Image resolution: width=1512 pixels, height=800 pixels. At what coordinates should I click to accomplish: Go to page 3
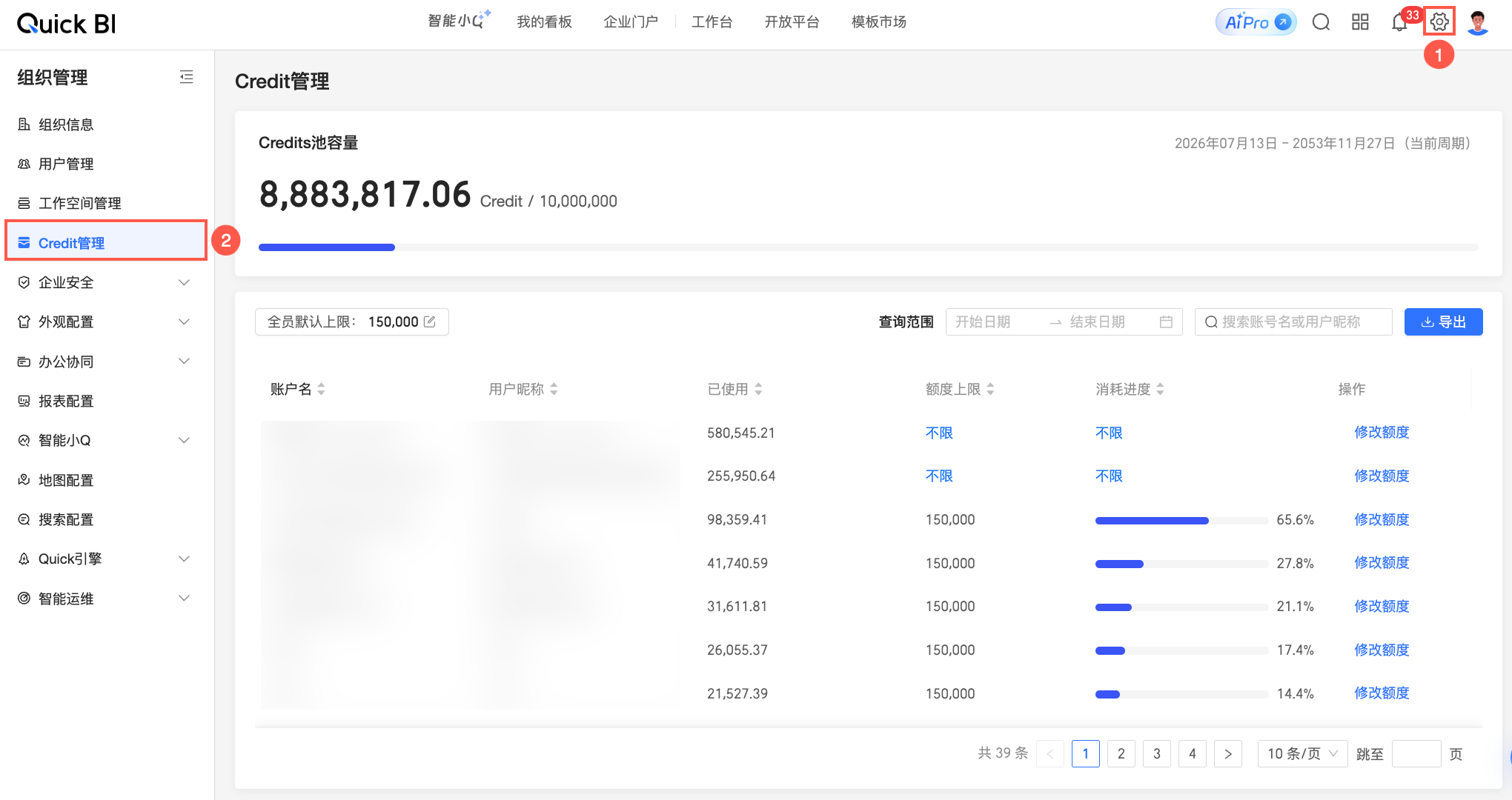pyautogui.click(x=1157, y=754)
